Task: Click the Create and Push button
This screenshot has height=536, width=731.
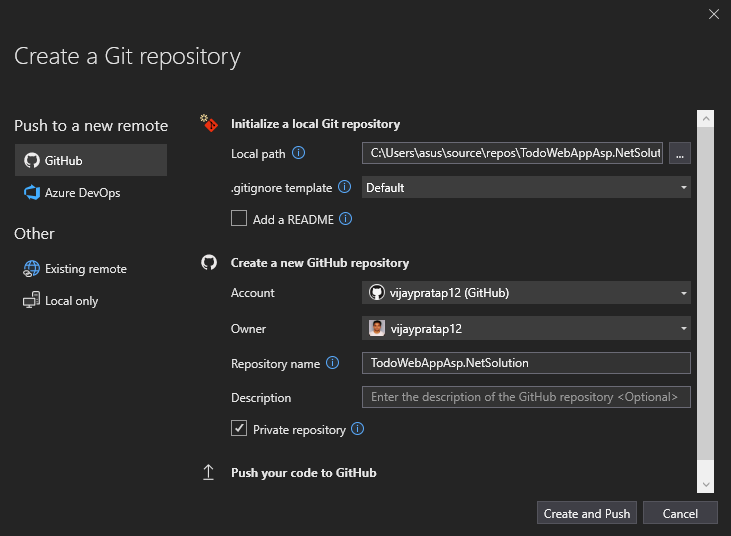Action: click(586, 513)
